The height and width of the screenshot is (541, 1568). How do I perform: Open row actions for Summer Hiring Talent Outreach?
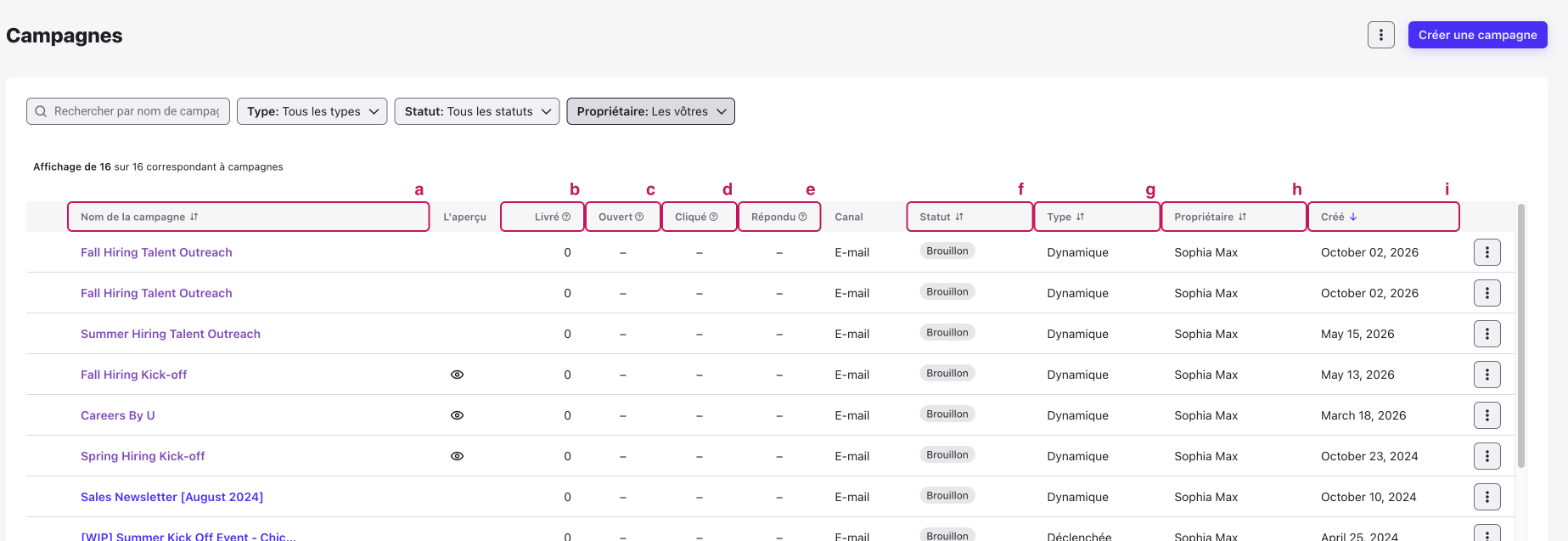tap(1488, 334)
